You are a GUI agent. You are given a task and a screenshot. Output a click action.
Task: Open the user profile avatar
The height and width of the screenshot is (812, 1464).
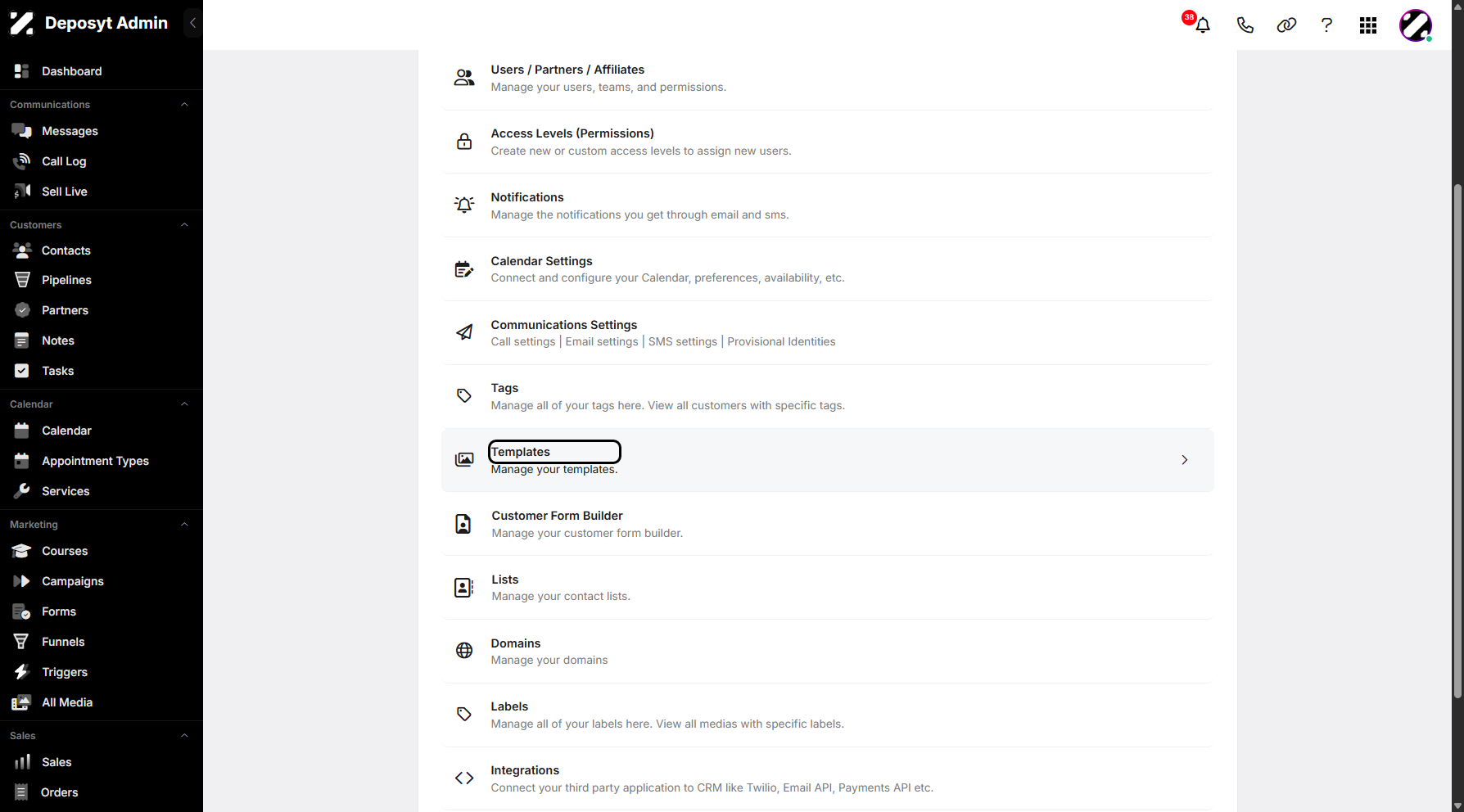point(1416,25)
